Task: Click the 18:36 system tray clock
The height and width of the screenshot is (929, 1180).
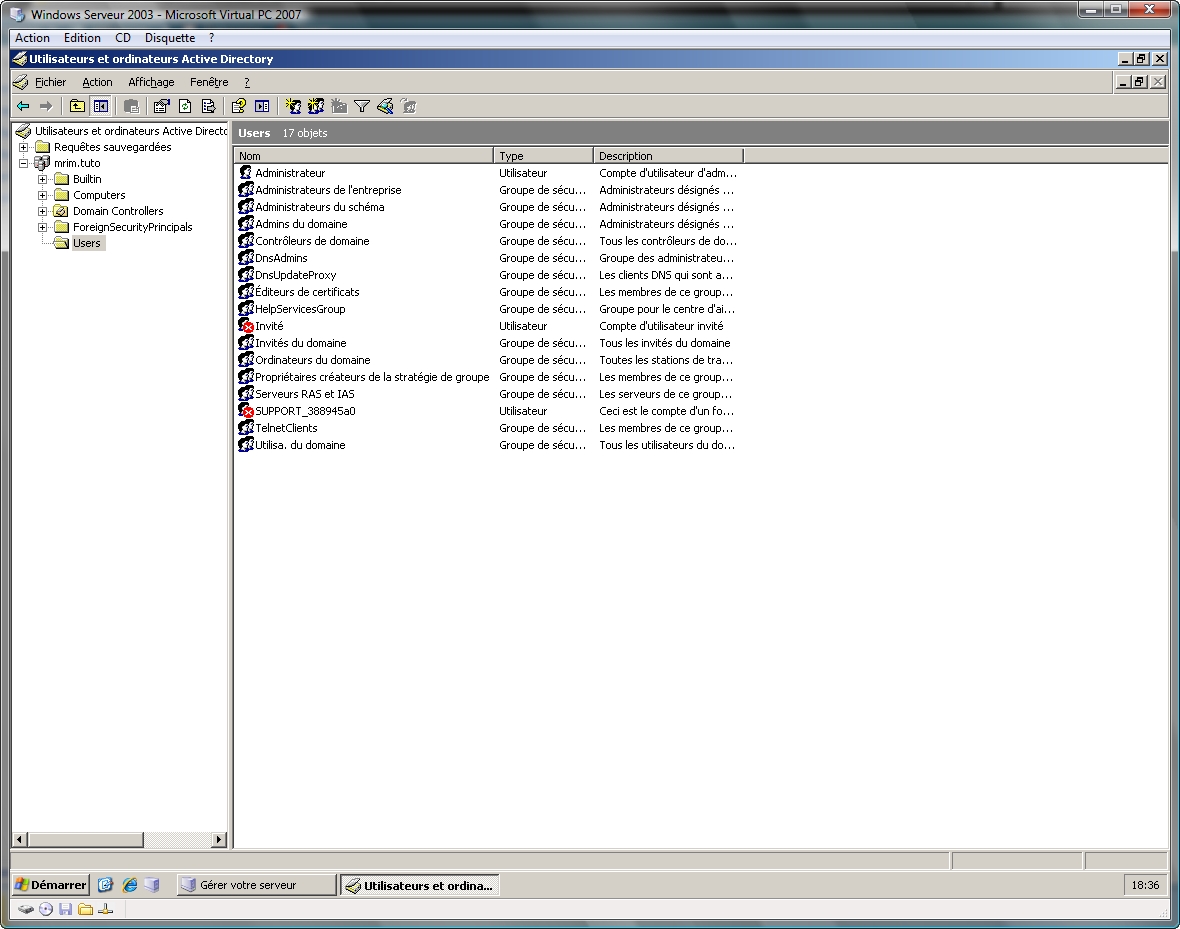Action: [1145, 885]
